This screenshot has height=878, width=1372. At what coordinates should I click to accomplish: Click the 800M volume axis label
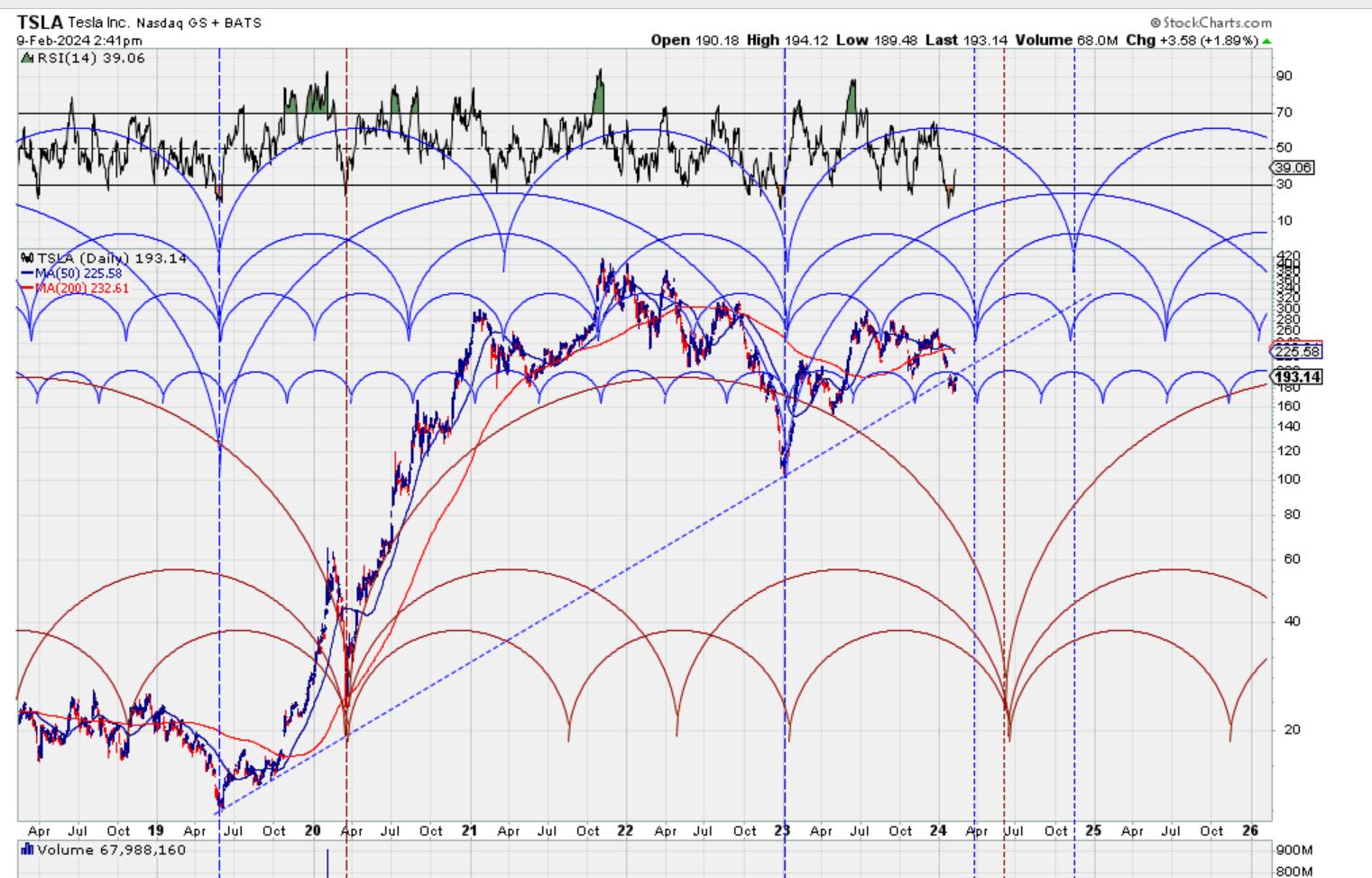(x=1294, y=872)
